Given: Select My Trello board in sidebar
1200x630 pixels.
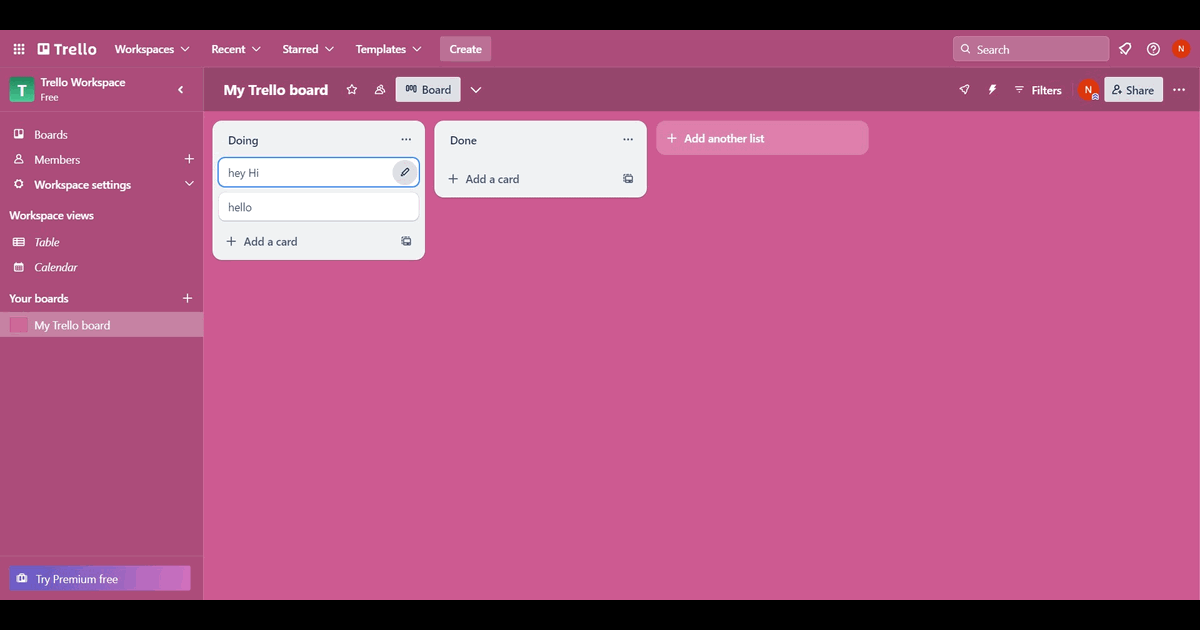Looking at the screenshot, I should (x=102, y=325).
